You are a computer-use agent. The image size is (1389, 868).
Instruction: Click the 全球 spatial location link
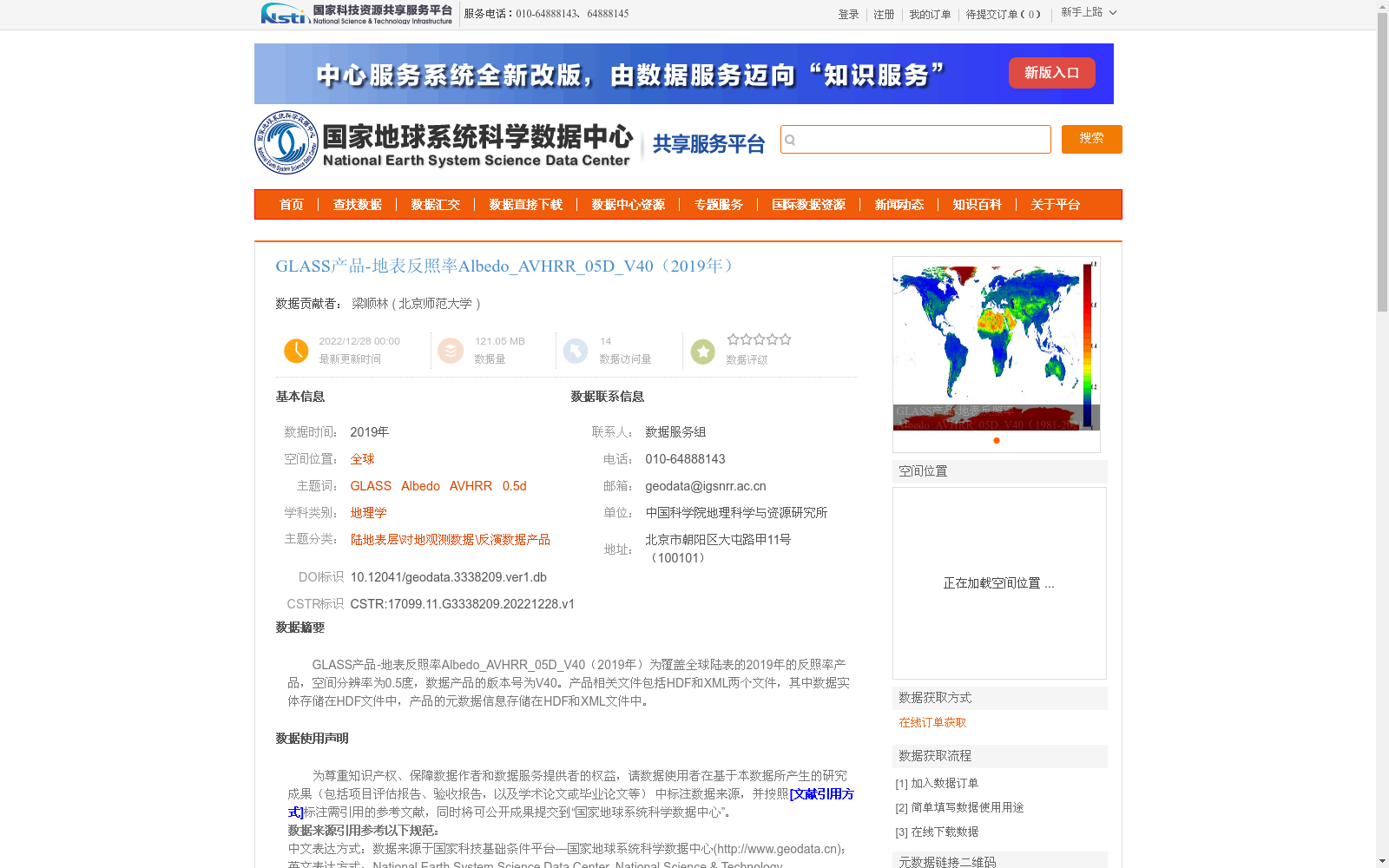pos(362,459)
